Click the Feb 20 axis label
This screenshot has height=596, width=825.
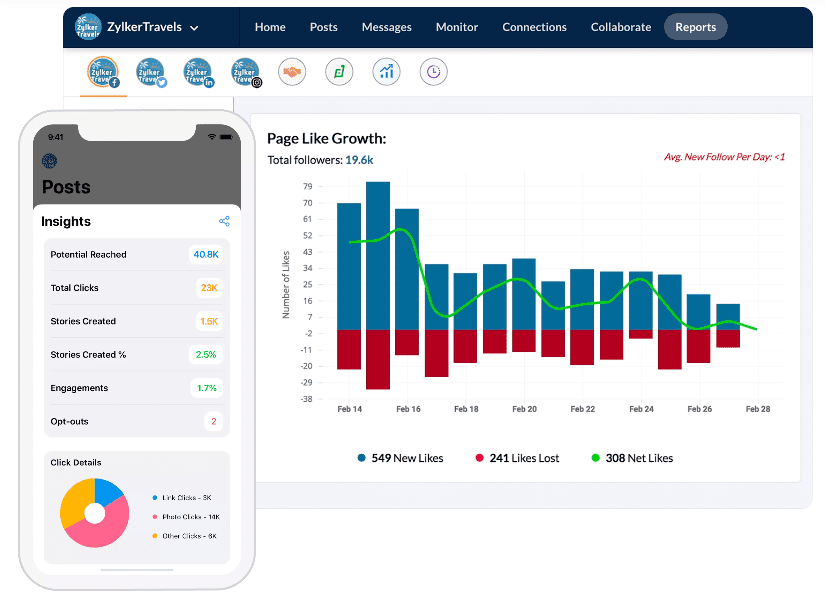[525, 409]
